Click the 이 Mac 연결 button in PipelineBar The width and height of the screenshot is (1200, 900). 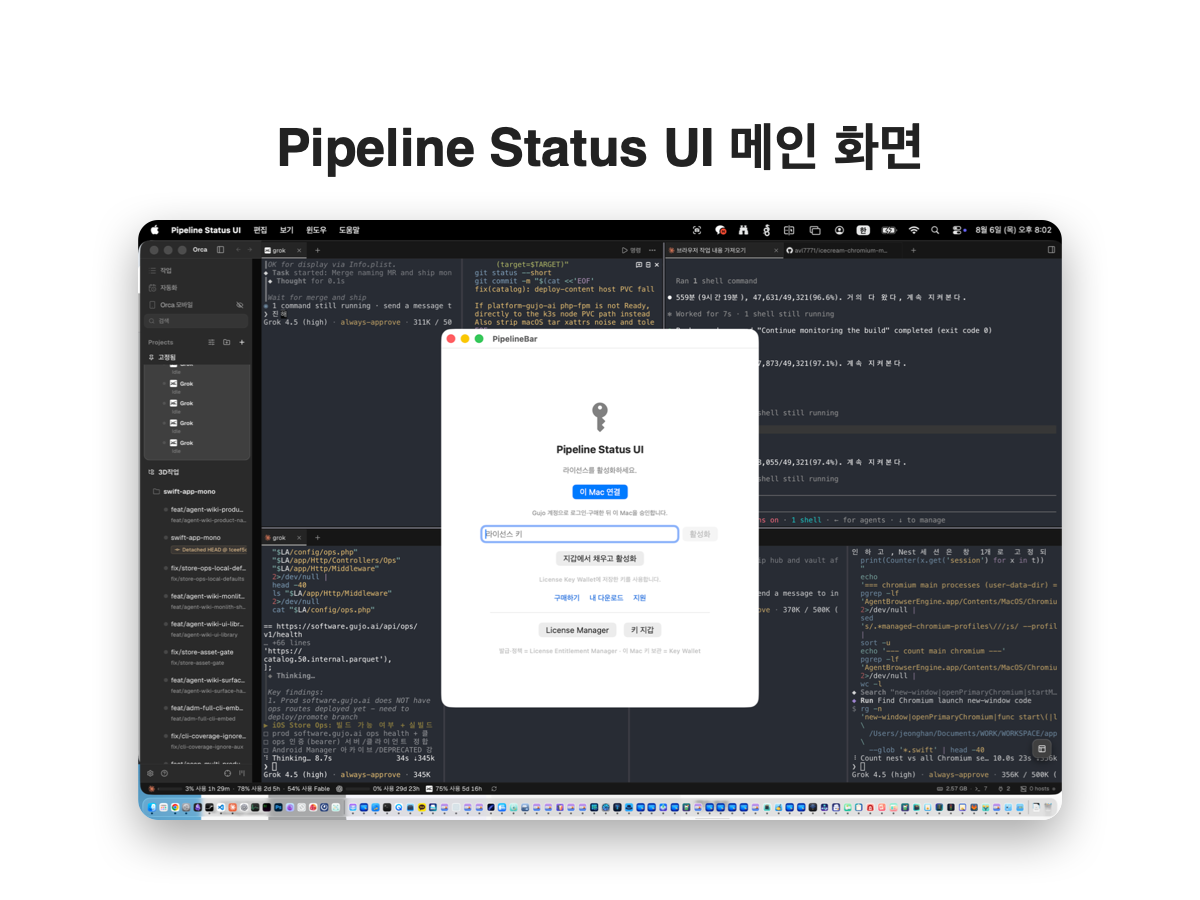tap(600, 492)
